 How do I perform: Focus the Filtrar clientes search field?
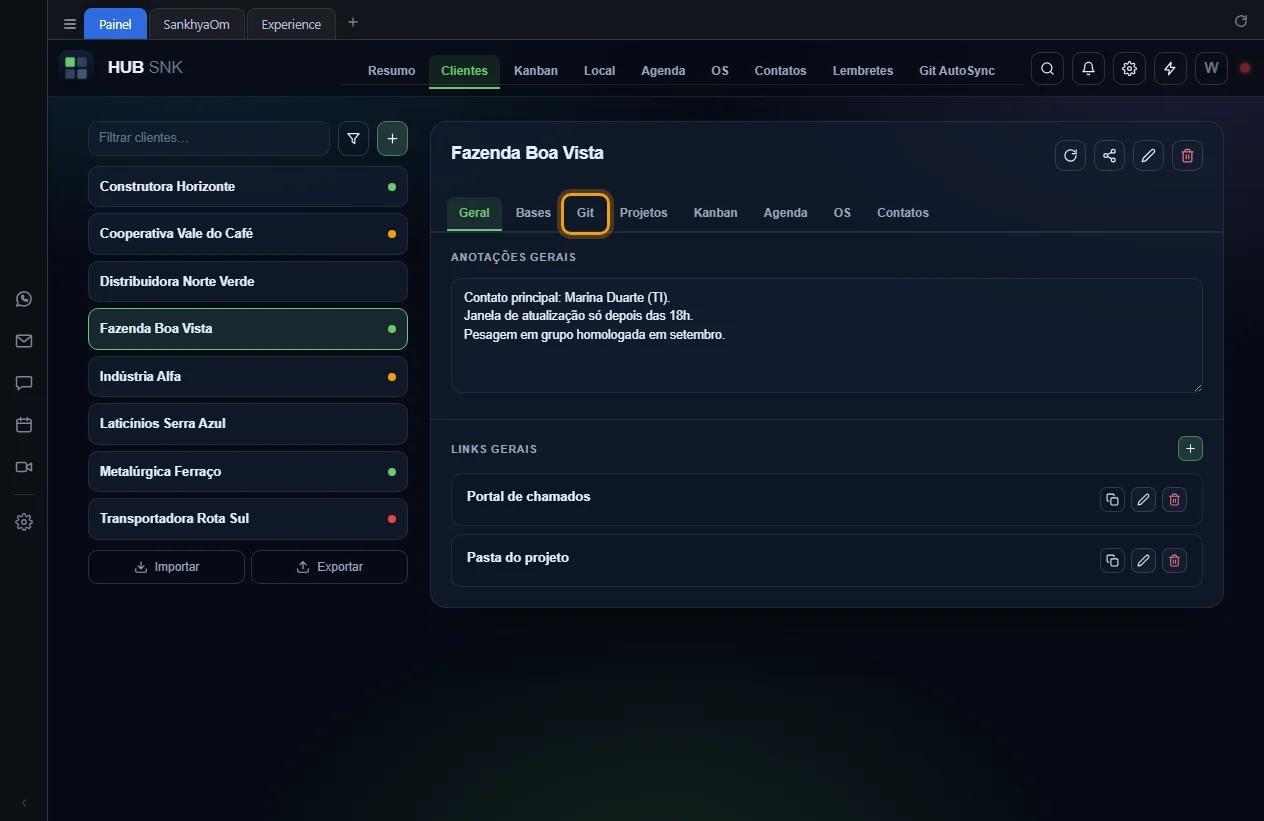pyautogui.click(x=209, y=138)
